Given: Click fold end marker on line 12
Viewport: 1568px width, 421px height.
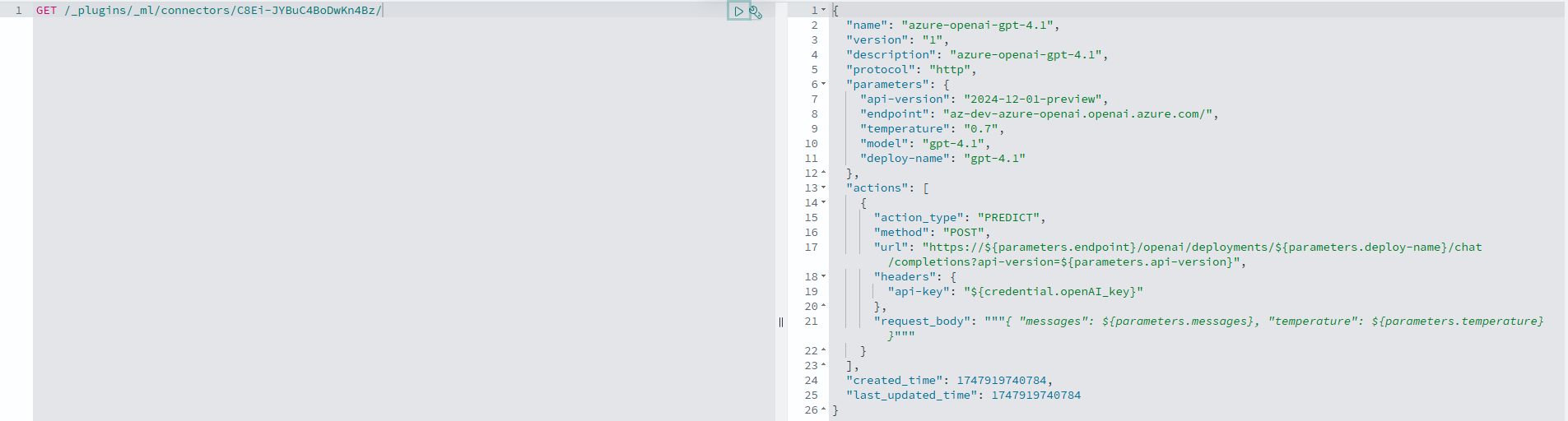Looking at the screenshot, I should (x=824, y=173).
